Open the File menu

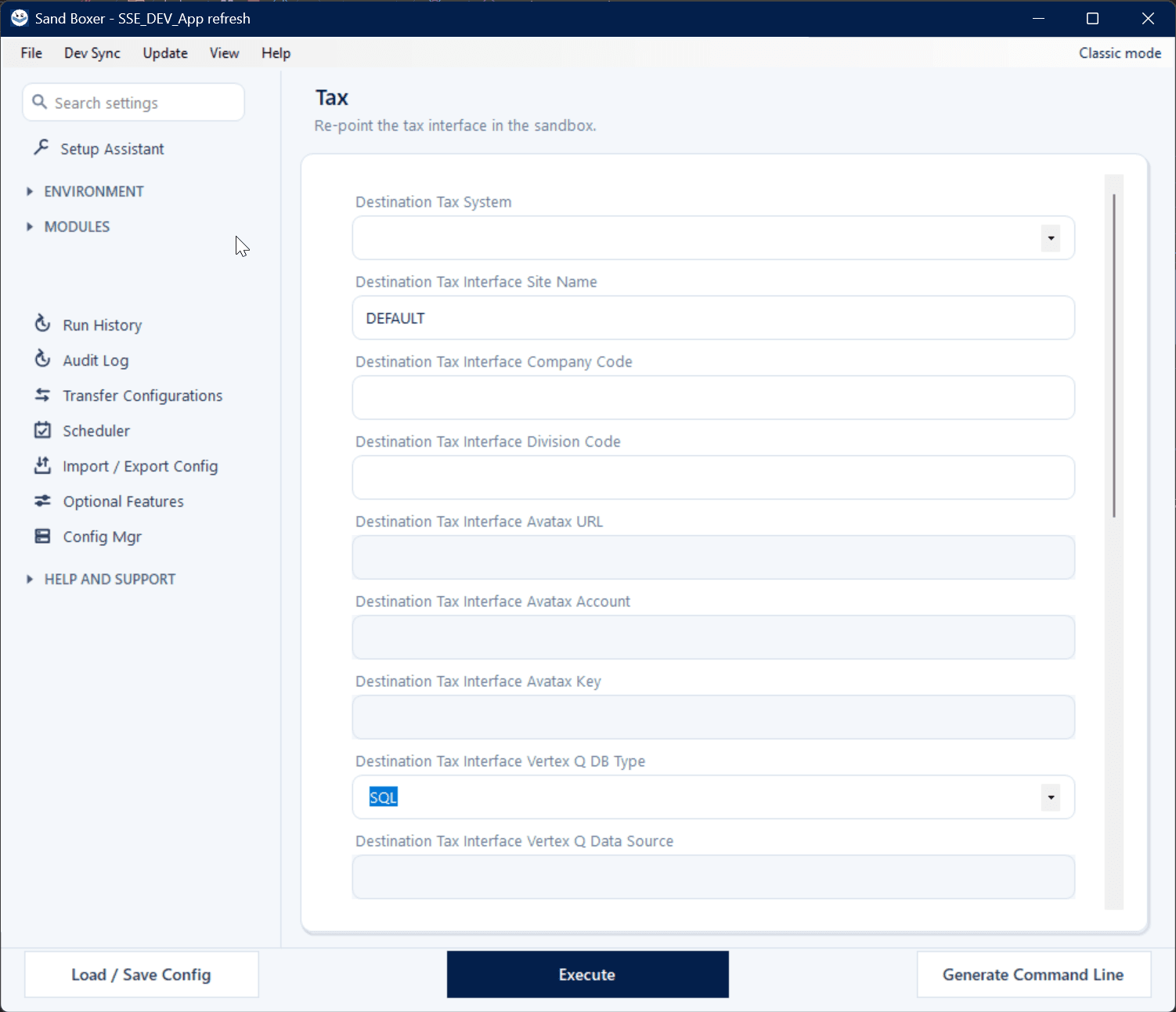click(31, 52)
